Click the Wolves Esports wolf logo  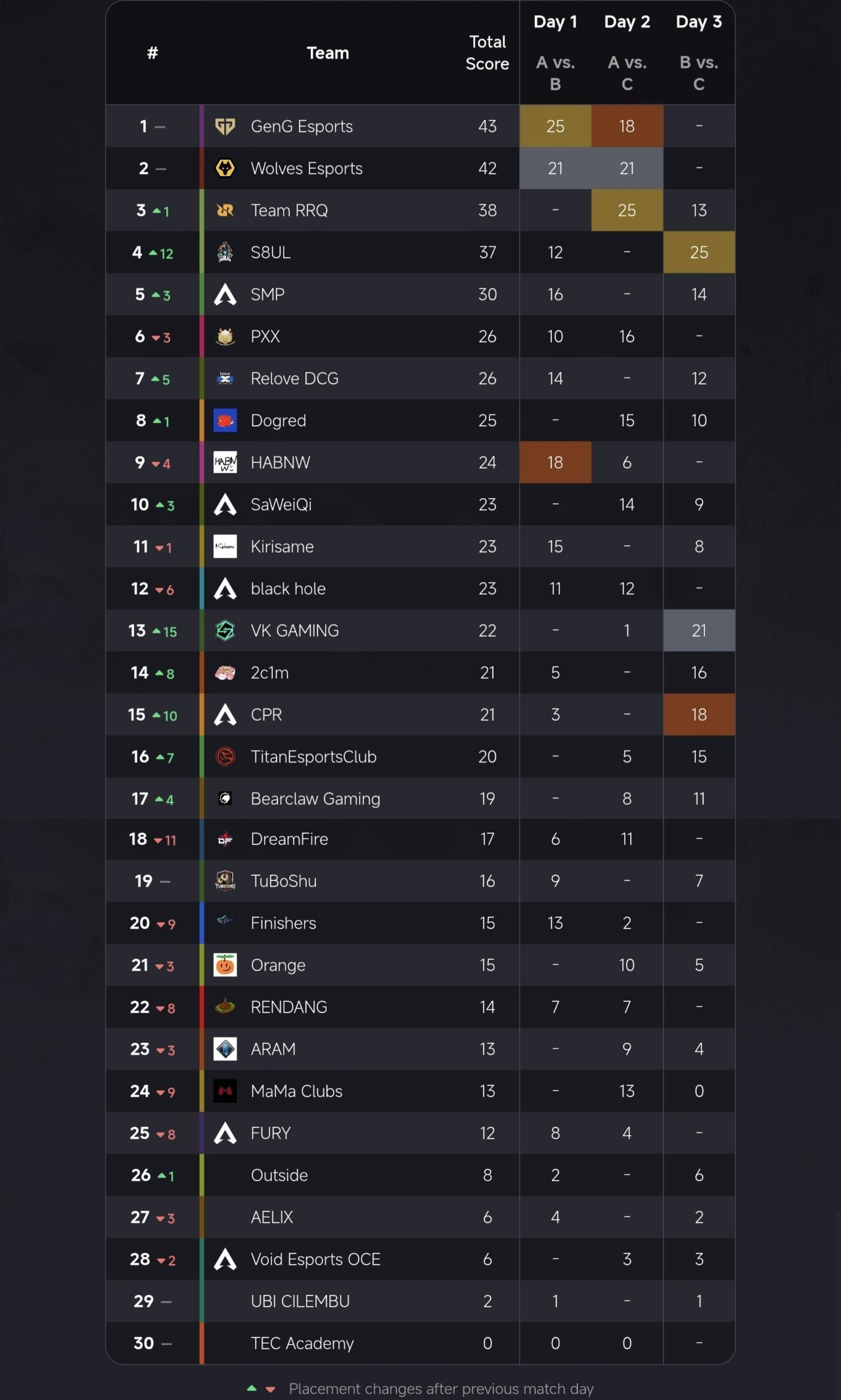[x=225, y=168]
